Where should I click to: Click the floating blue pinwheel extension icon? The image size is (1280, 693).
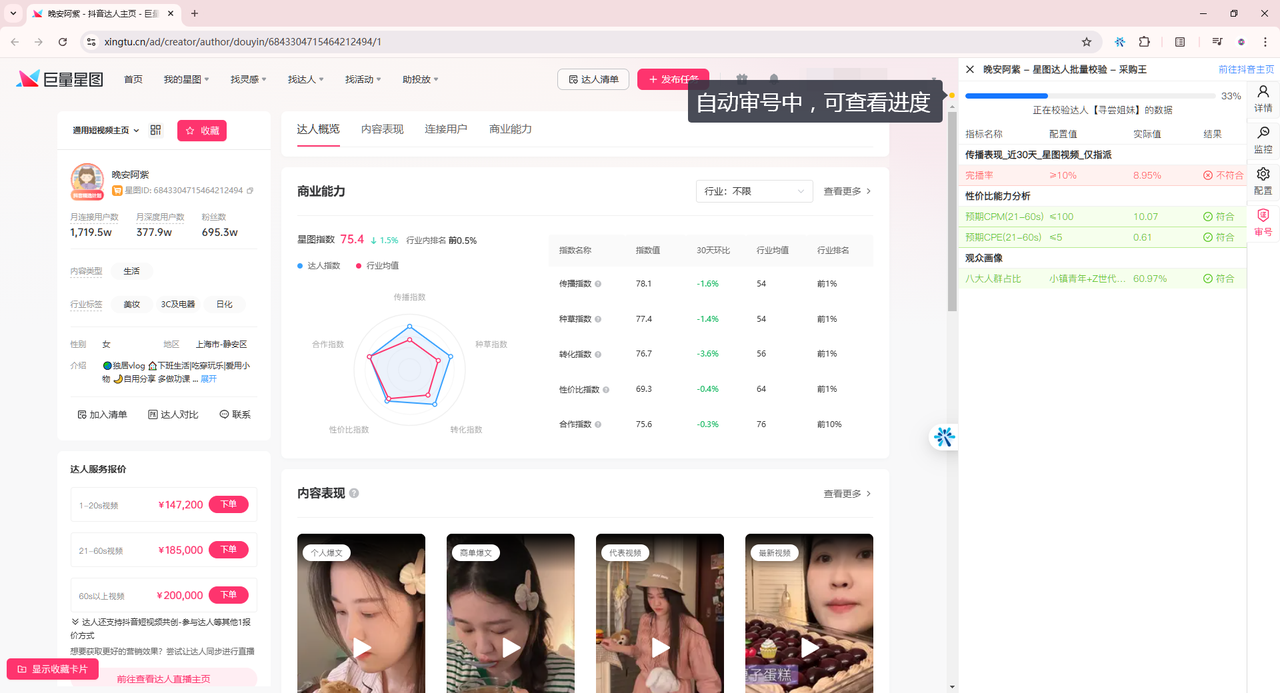[944, 437]
